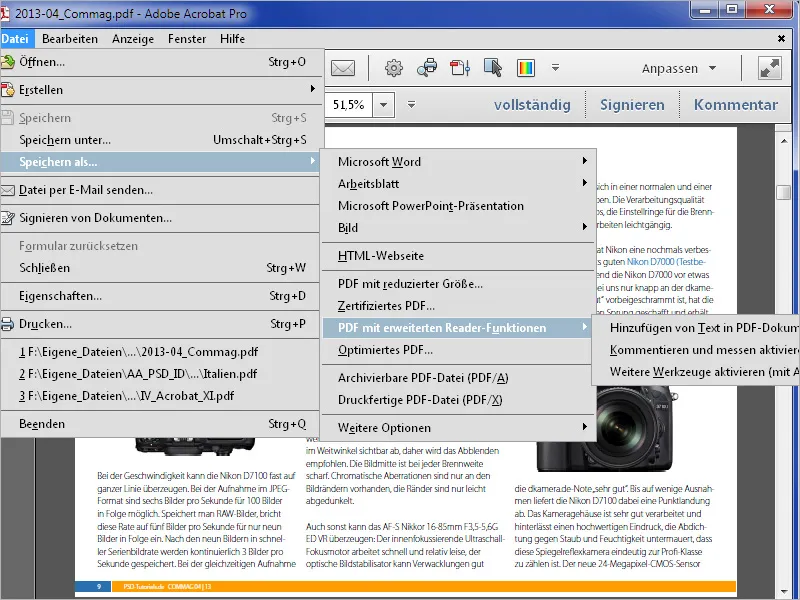This screenshot has height=600, width=800.
Task: Open the Fenster menu
Action: [187, 39]
